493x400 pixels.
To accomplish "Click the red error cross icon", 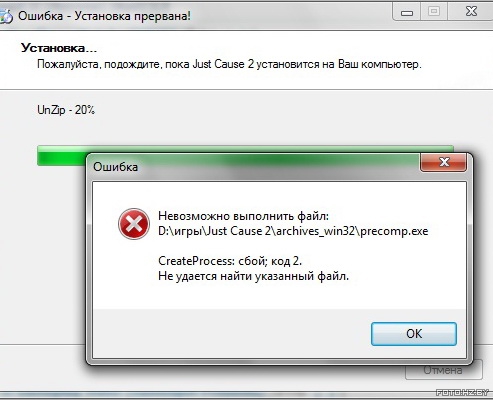I will 134,224.
